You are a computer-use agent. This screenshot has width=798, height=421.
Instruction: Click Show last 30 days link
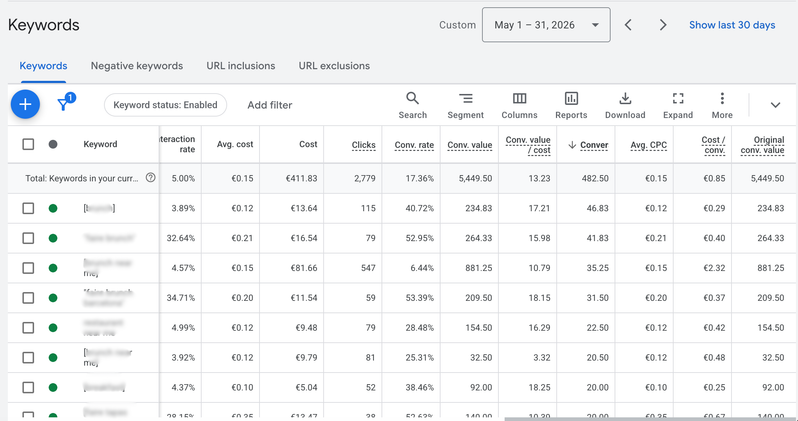(732, 25)
